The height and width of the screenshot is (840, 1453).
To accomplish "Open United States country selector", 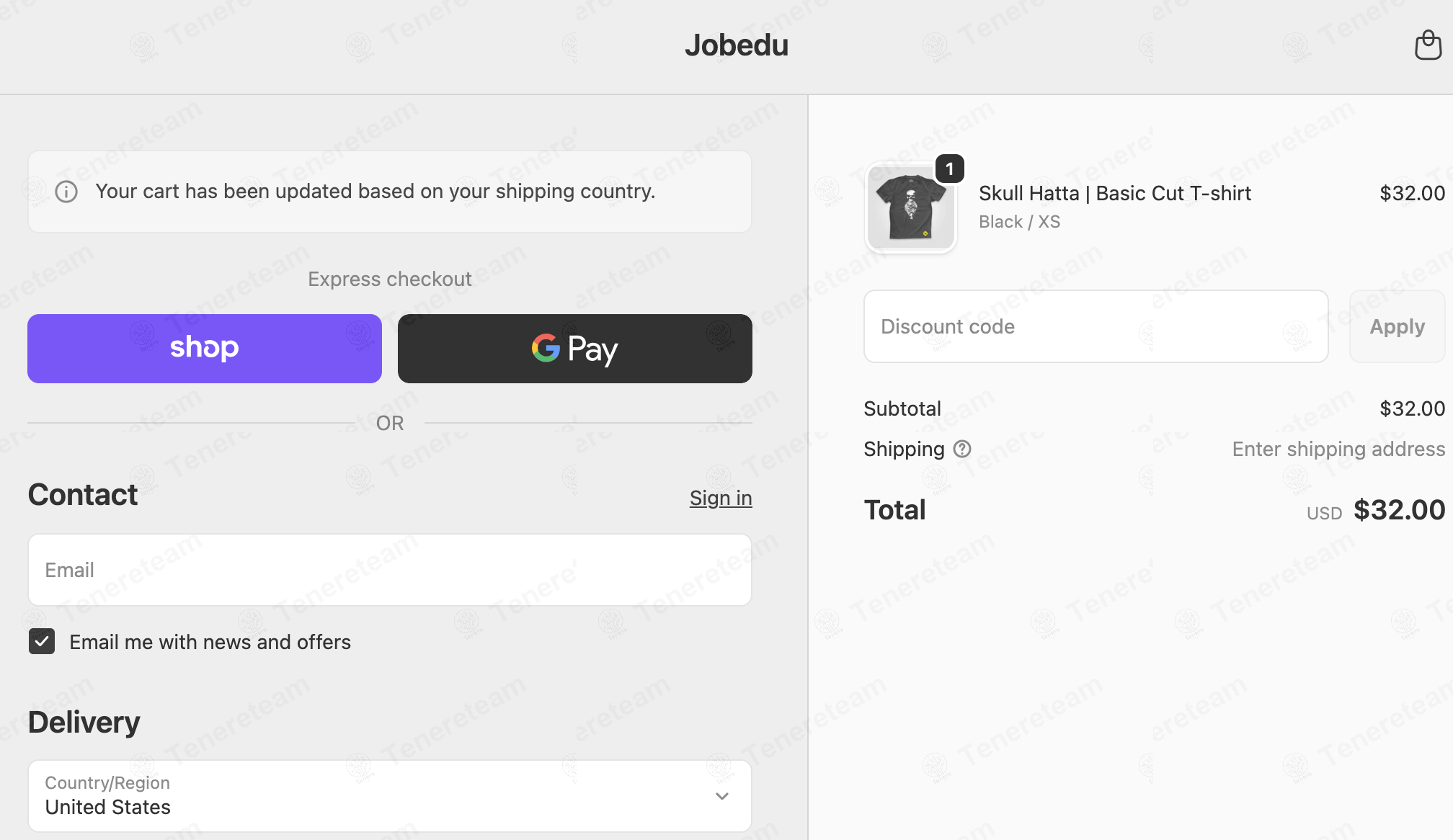I will point(390,796).
